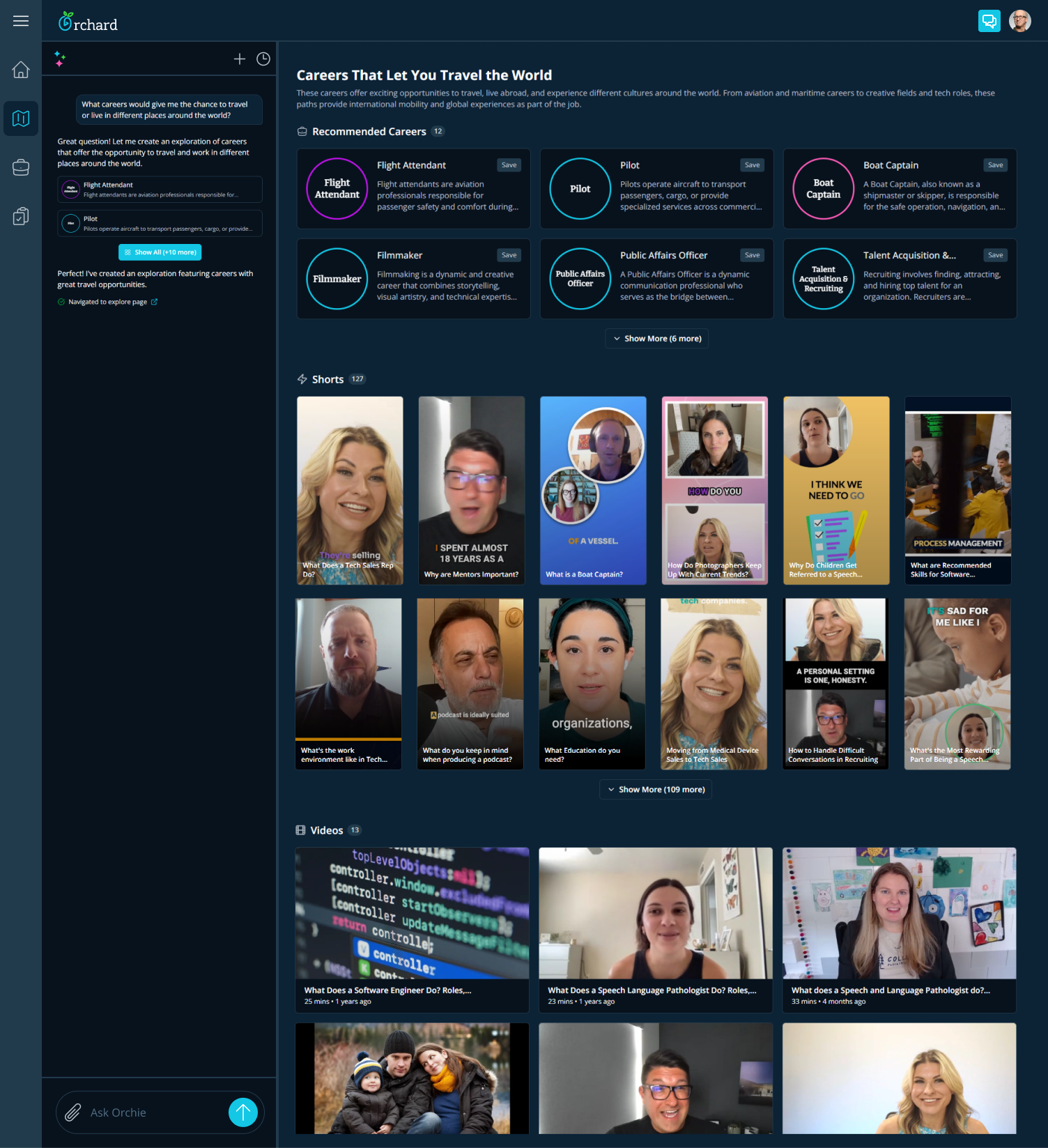Play short Why Do Children Get Referred
1048x1148 pixels.
[836, 491]
